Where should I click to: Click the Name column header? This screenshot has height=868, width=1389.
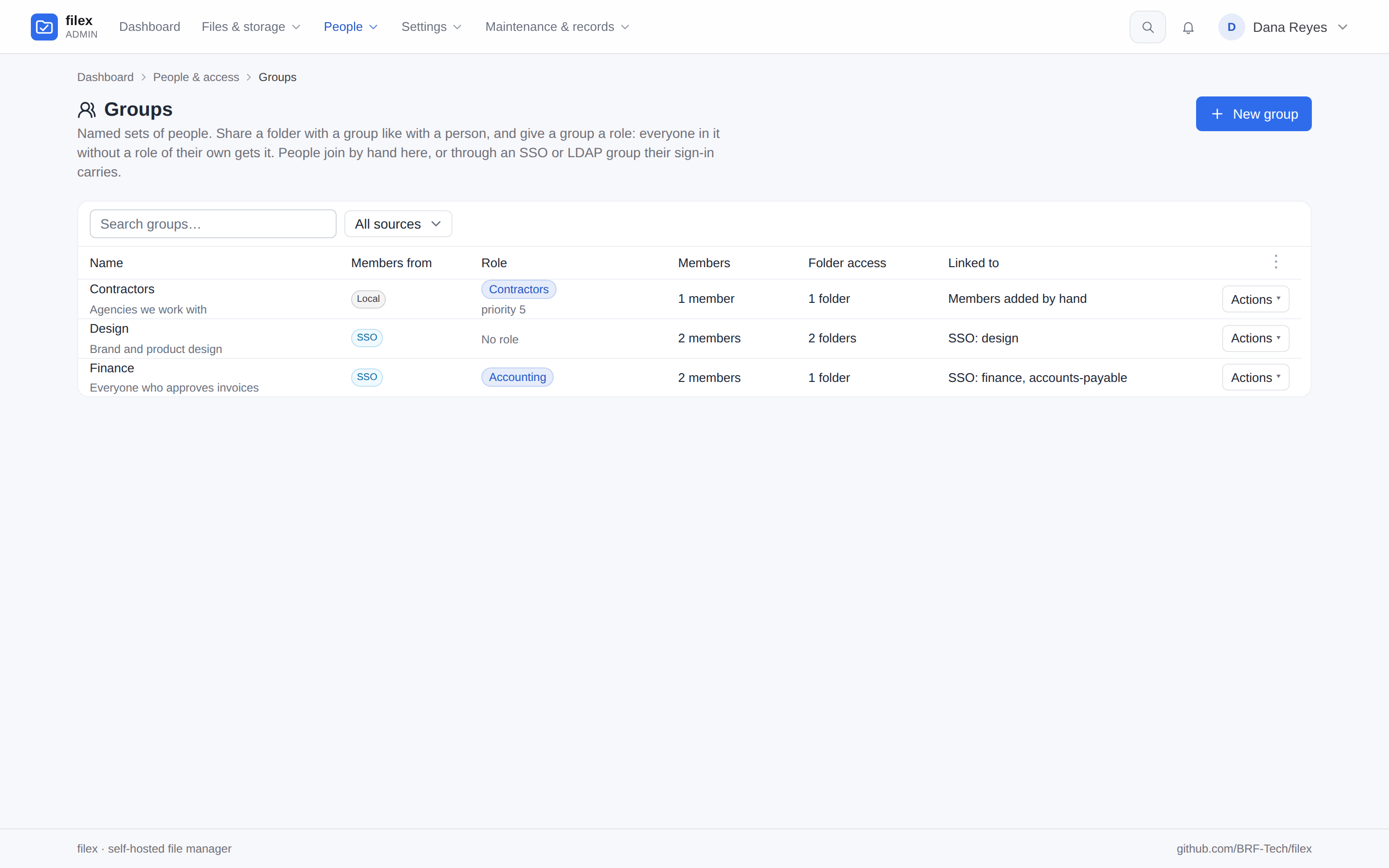[x=106, y=263]
